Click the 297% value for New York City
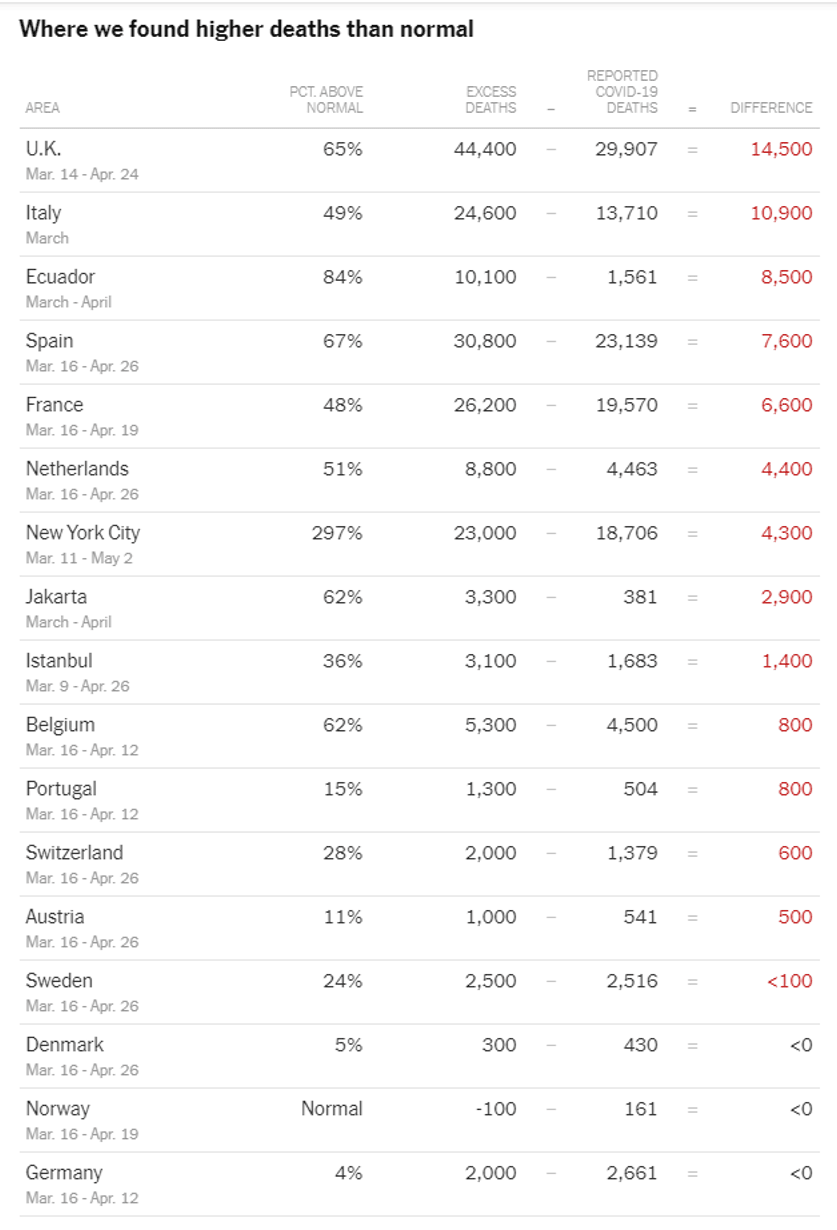 tap(337, 533)
